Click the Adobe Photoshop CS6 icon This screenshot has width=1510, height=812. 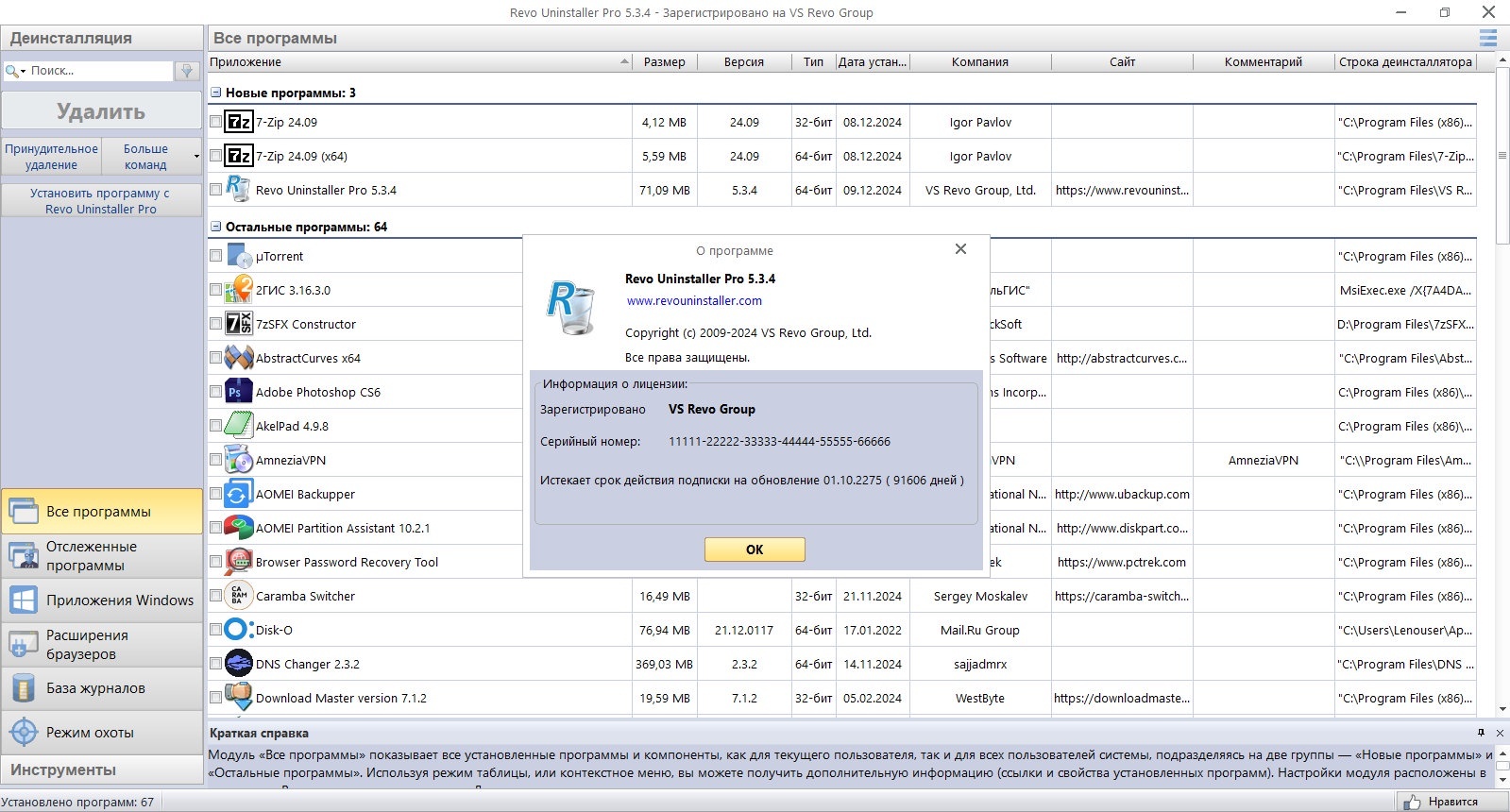239,392
